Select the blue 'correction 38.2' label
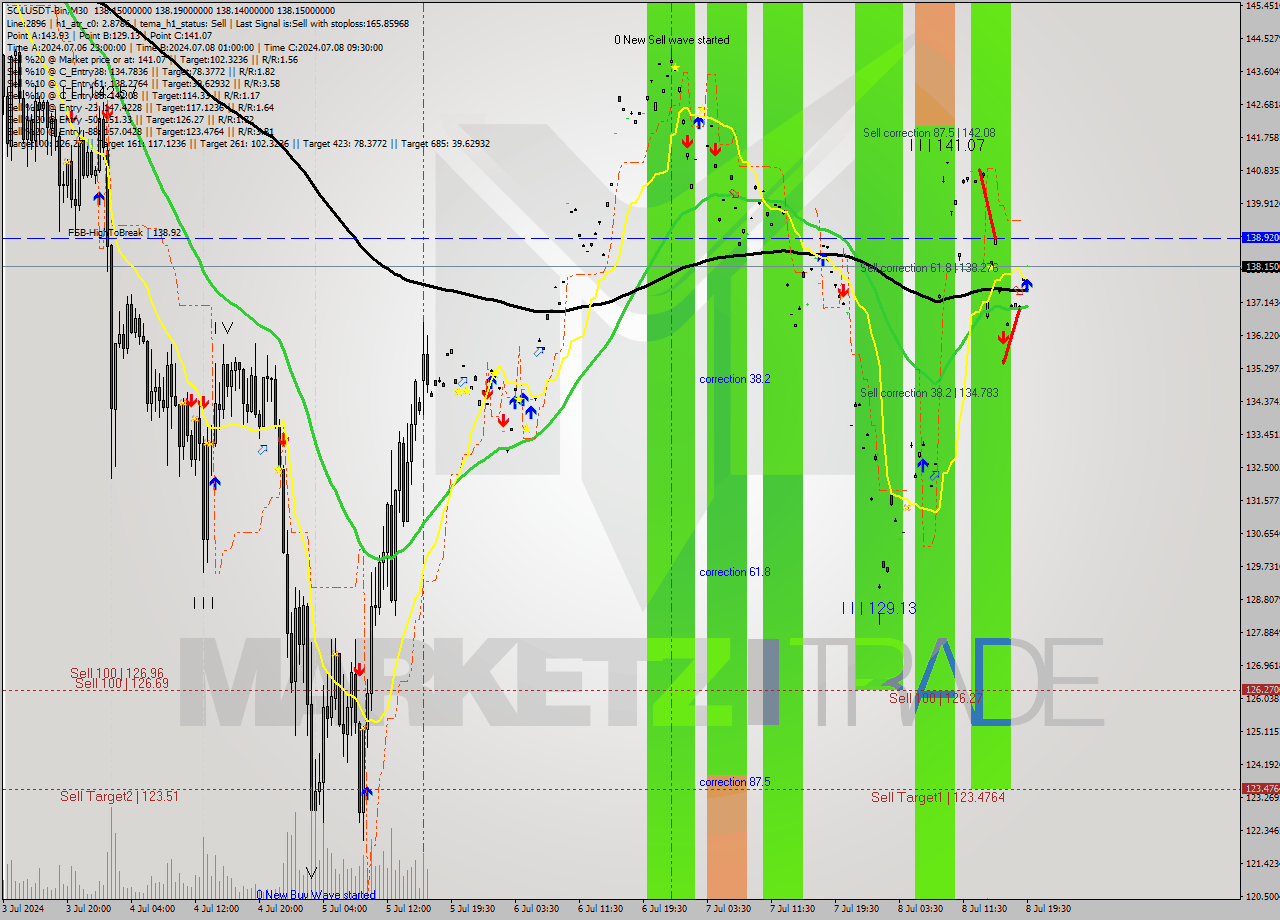Screen dimensions: 1280x920 click(x=735, y=379)
